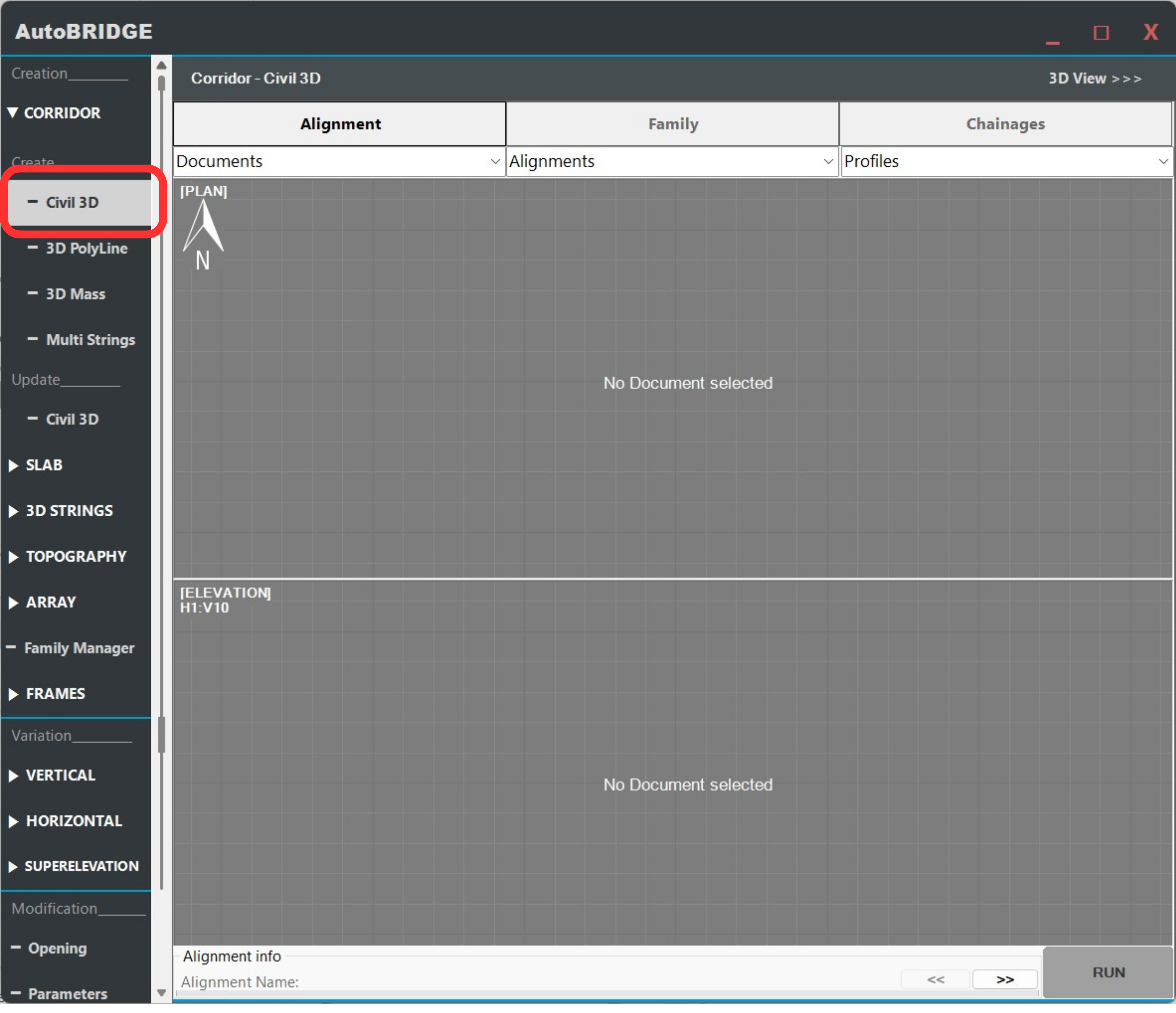Click the >> next step button

1004,979
